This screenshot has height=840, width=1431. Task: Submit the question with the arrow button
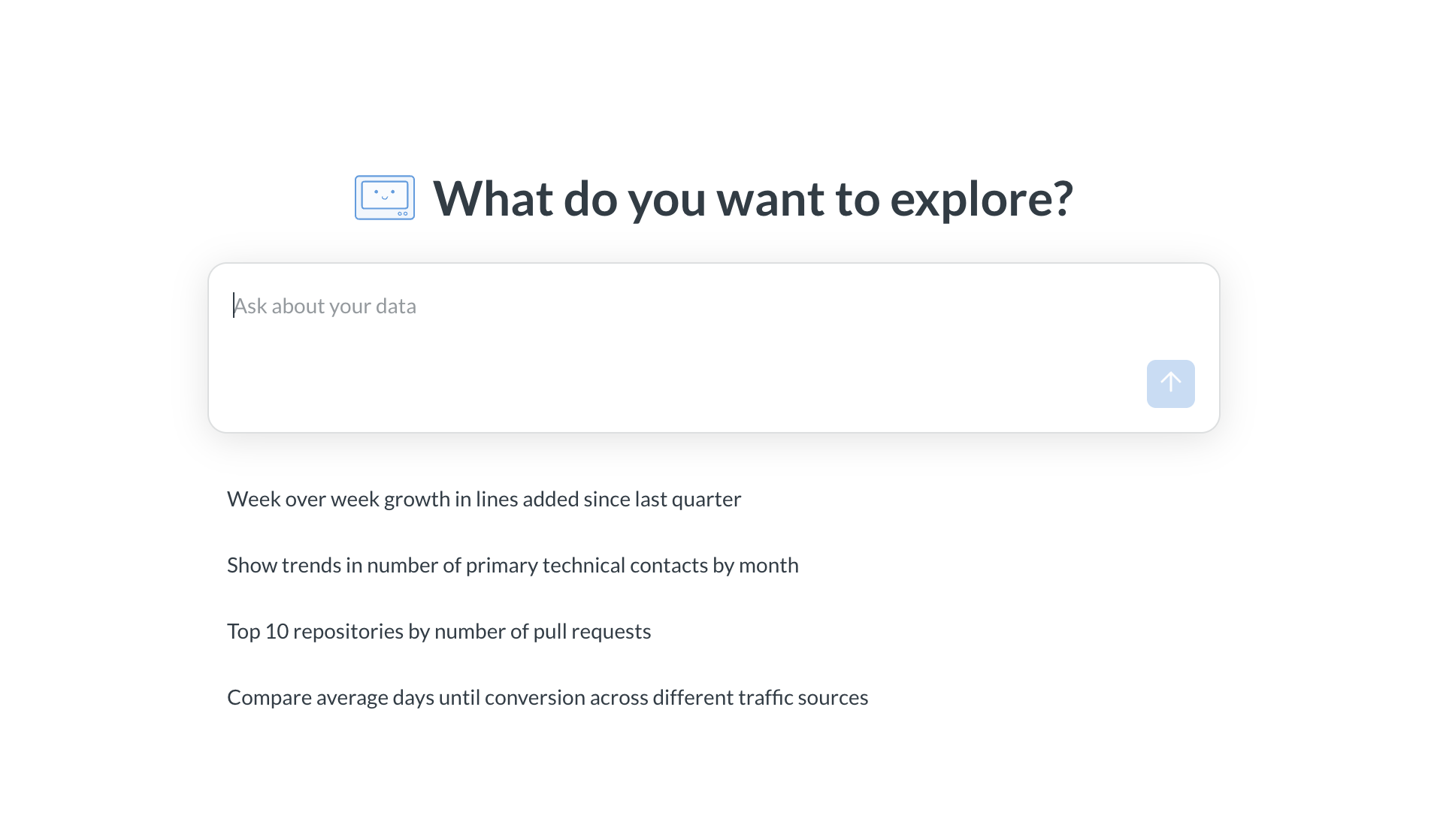click(1170, 384)
